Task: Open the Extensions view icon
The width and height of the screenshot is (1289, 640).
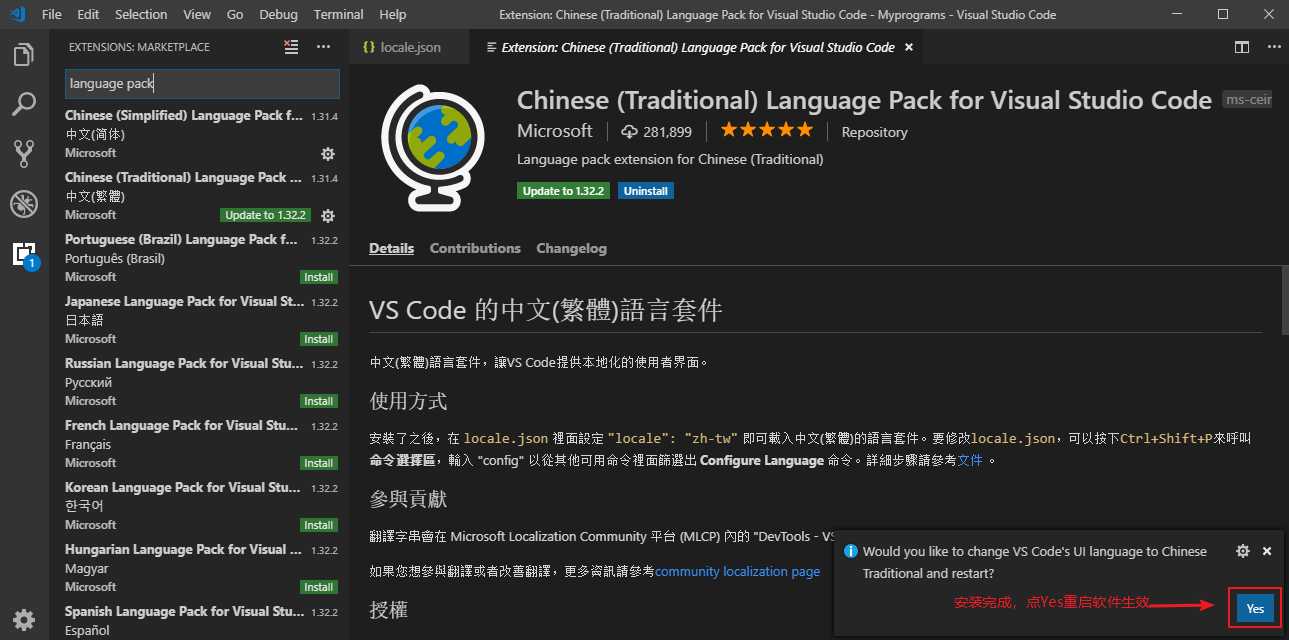Action: (x=24, y=254)
